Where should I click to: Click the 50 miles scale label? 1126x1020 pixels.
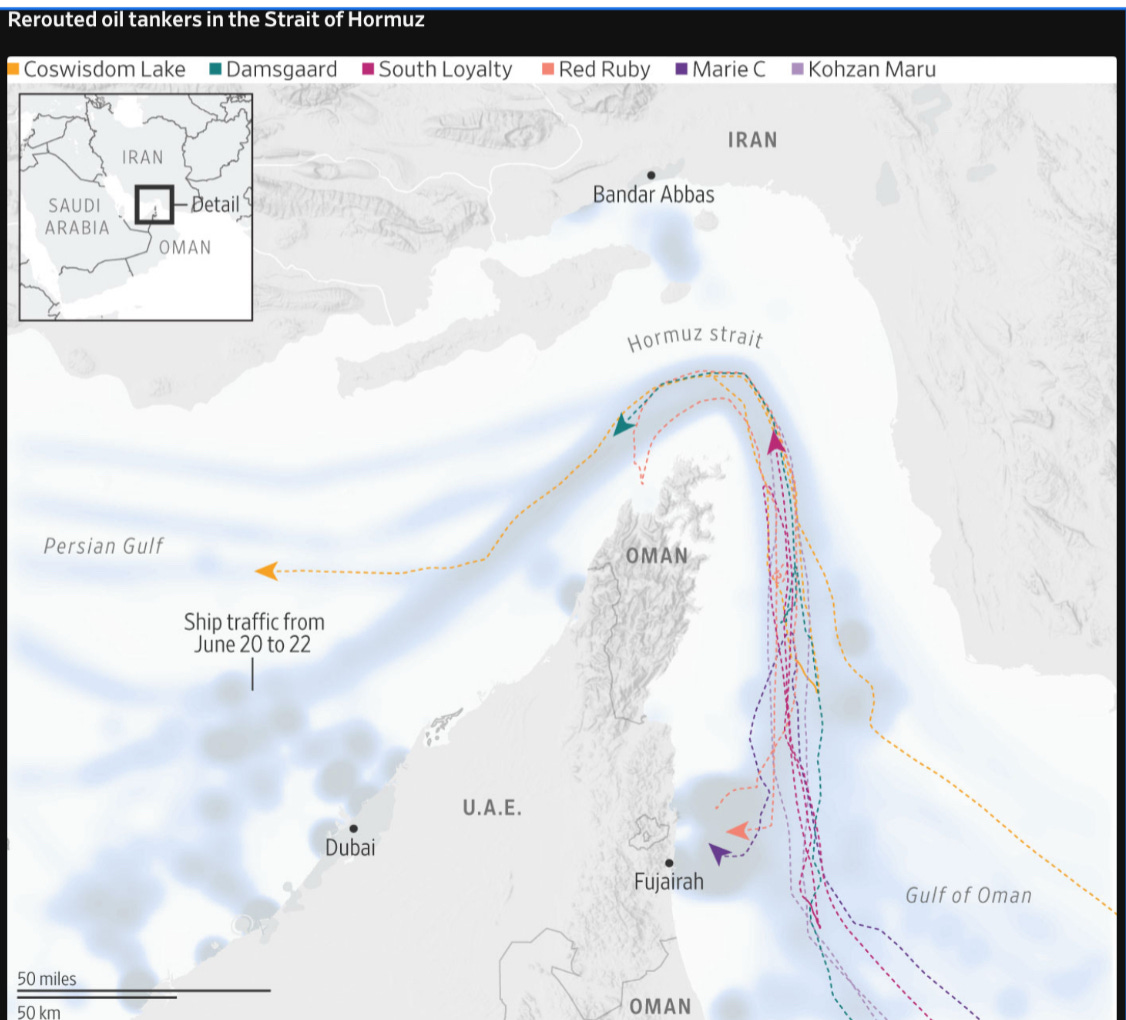pos(47,979)
